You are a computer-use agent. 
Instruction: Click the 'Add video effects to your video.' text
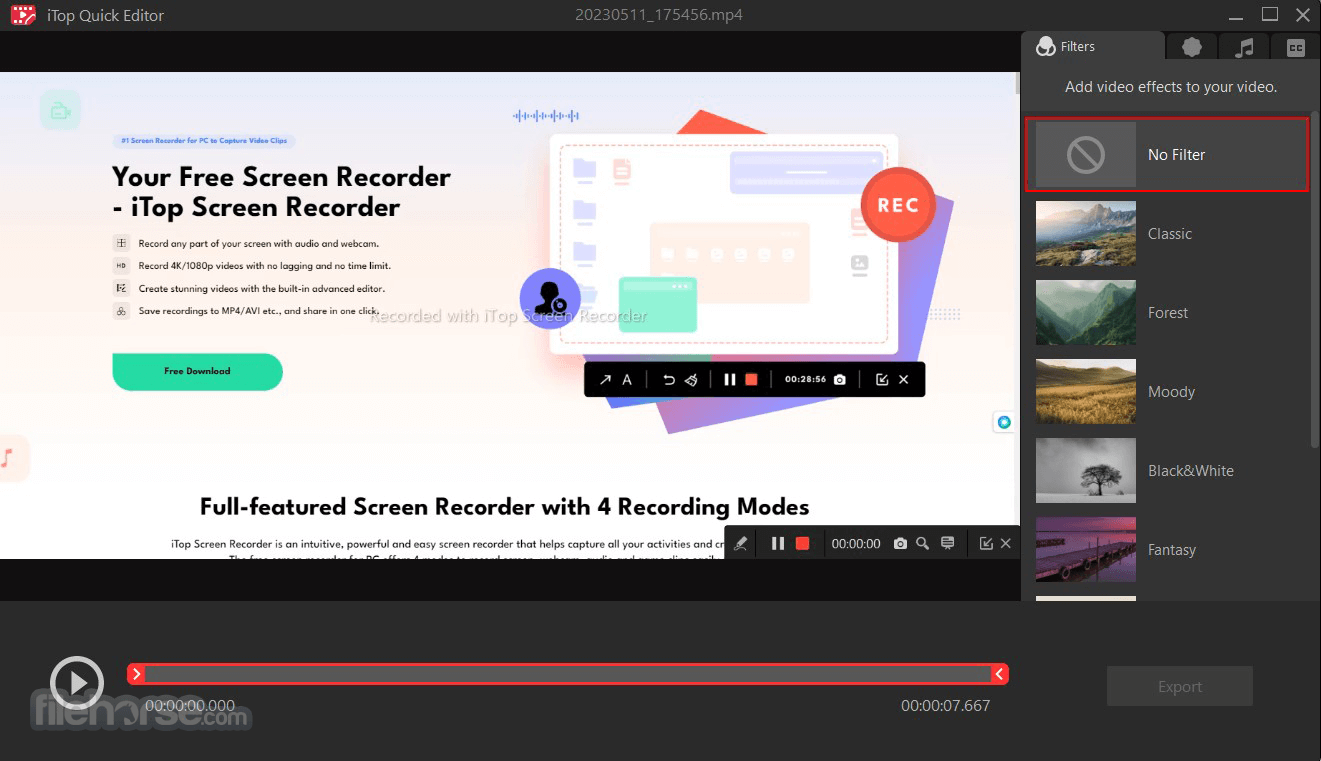coord(1171,87)
